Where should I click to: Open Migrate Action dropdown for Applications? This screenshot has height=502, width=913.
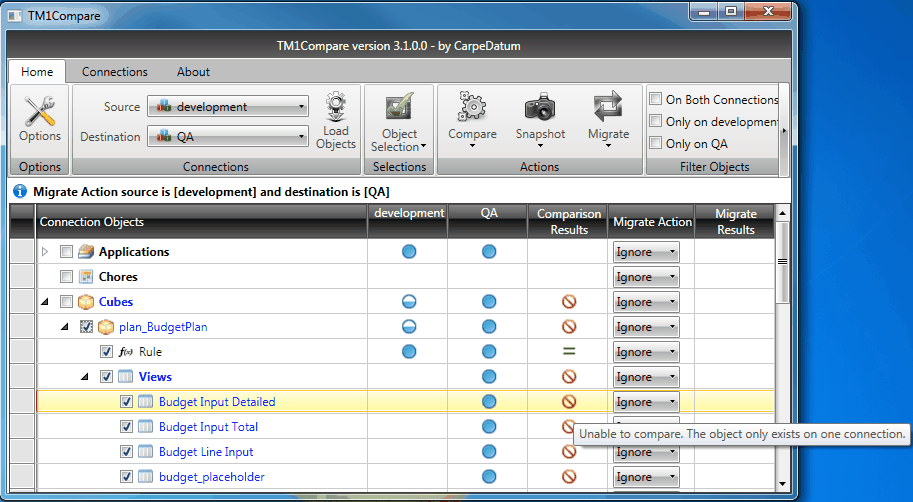tap(646, 252)
